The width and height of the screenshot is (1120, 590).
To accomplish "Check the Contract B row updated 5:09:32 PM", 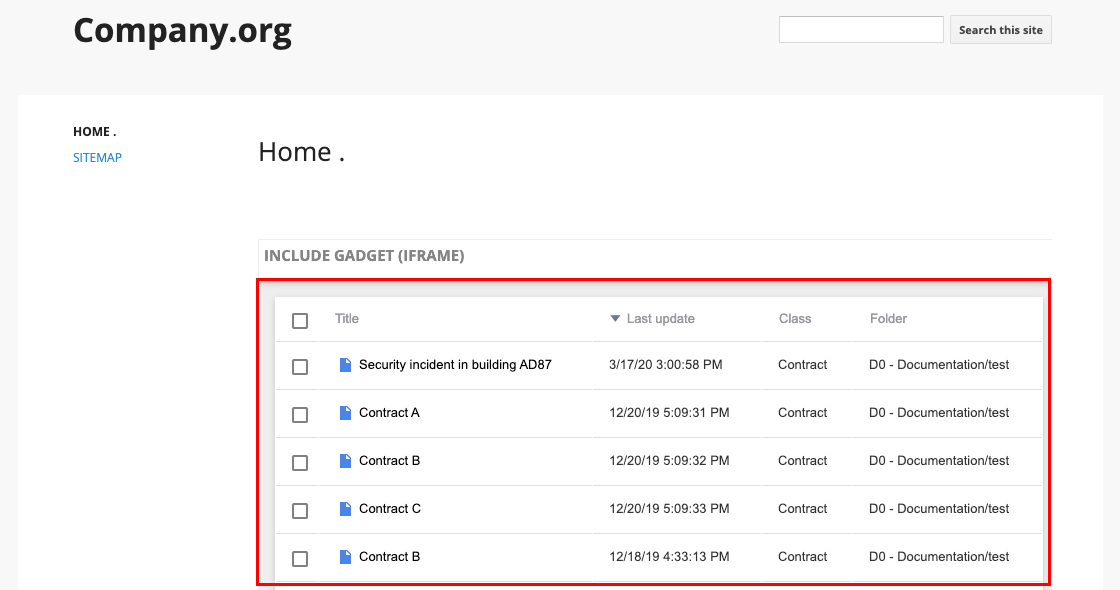I will pos(300,462).
